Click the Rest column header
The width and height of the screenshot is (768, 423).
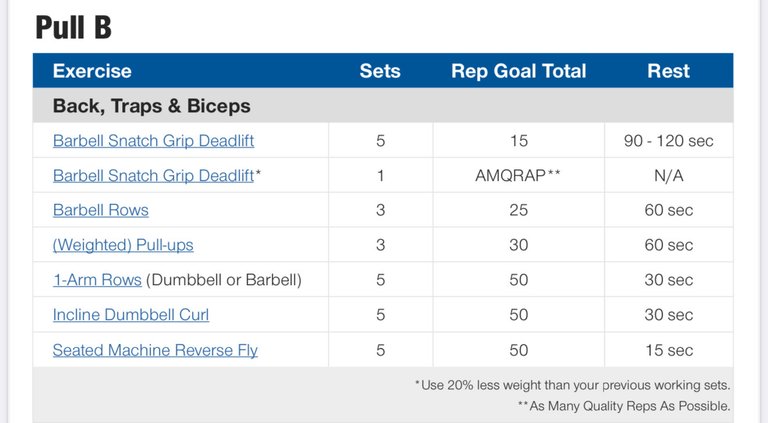tap(669, 71)
